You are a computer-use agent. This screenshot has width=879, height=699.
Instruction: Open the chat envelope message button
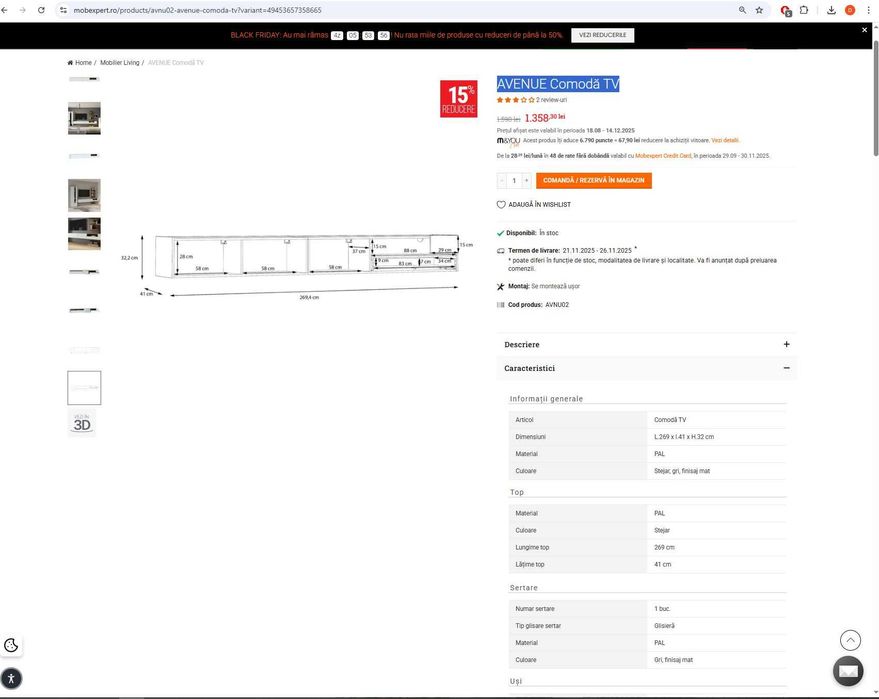(x=848, y=671)
